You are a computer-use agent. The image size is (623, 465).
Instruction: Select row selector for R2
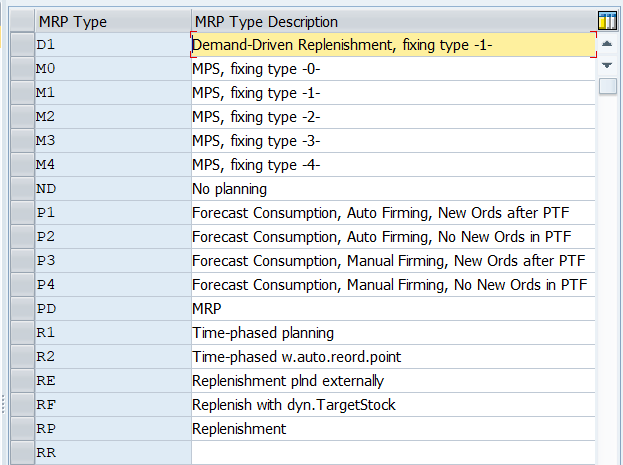point(22,356)
